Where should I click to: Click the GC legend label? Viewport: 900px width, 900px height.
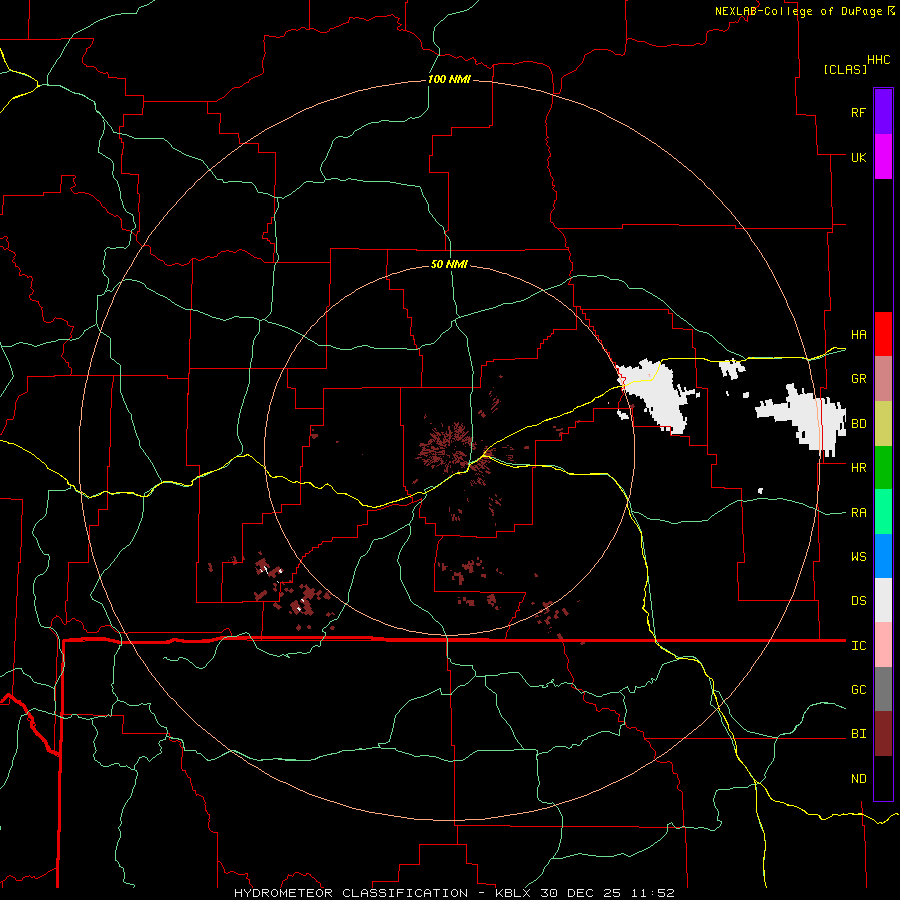click(x=859, y=690)
